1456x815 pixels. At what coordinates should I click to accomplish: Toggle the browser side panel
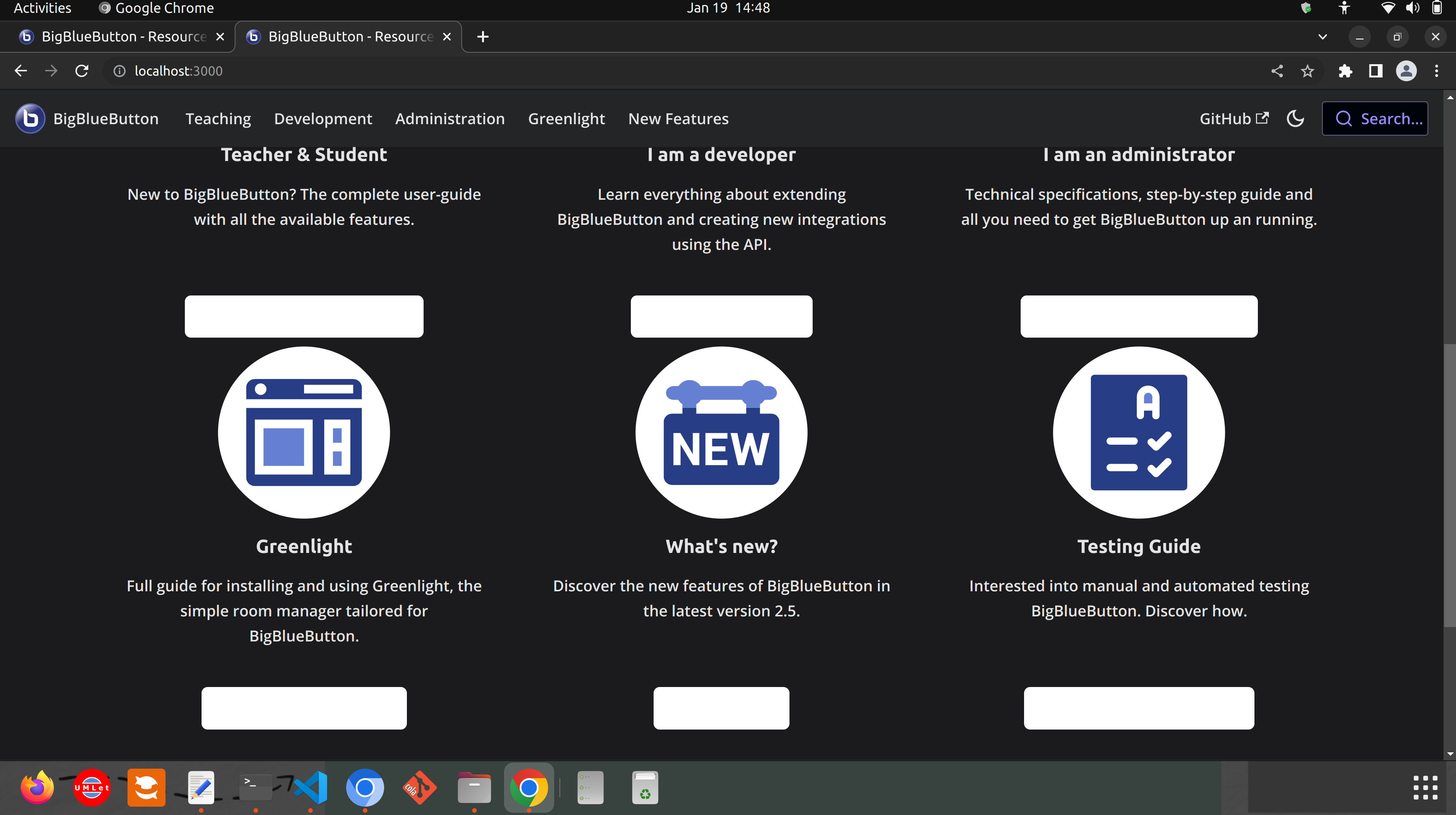[x=1375, y=71]
